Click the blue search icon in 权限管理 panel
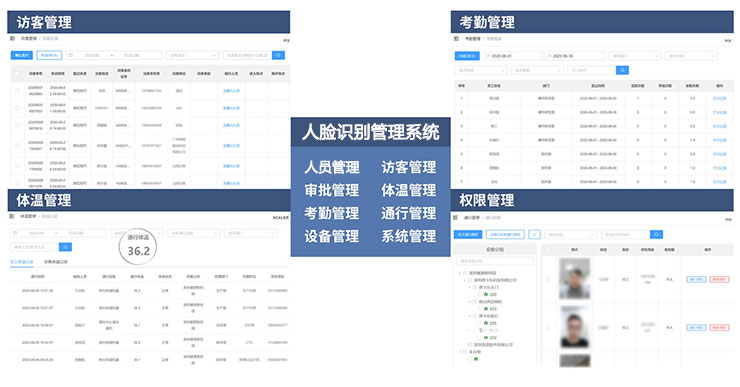Viewport: 740px width, 387px height. (656, 235)
